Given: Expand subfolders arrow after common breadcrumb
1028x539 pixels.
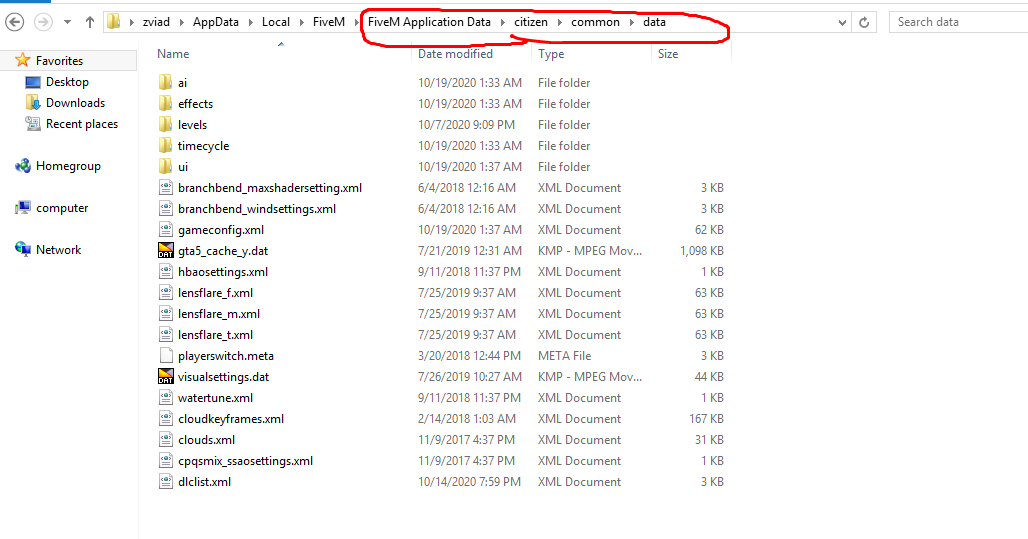Looking at the screenshot, I should 632,22.
